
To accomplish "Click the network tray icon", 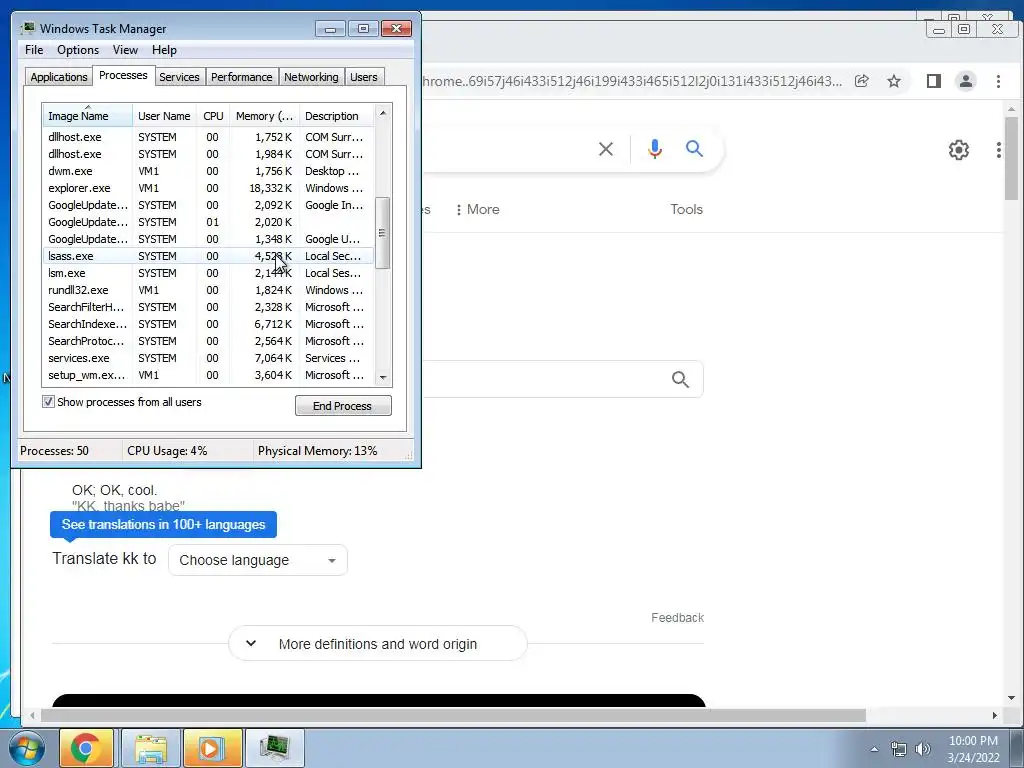I will coord(899,749).
